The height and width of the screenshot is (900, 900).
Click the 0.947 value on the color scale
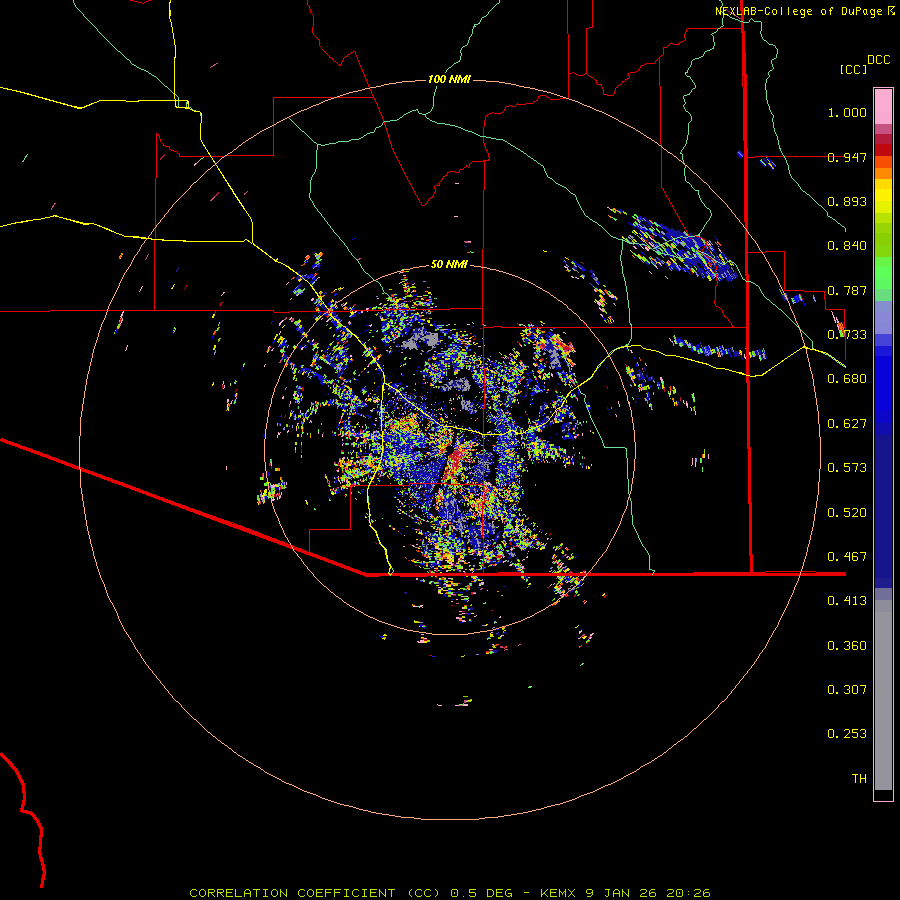(x=847, y=157)
